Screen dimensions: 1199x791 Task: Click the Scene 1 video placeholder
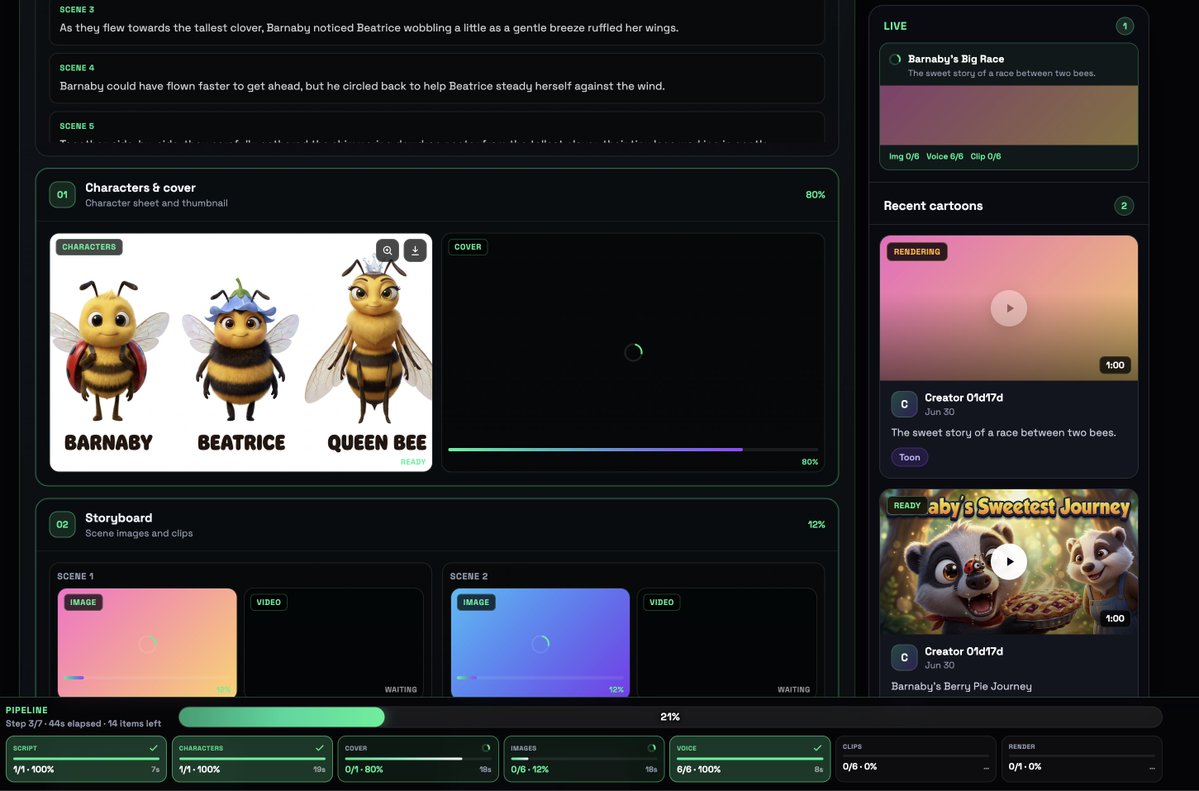[333, 643]
